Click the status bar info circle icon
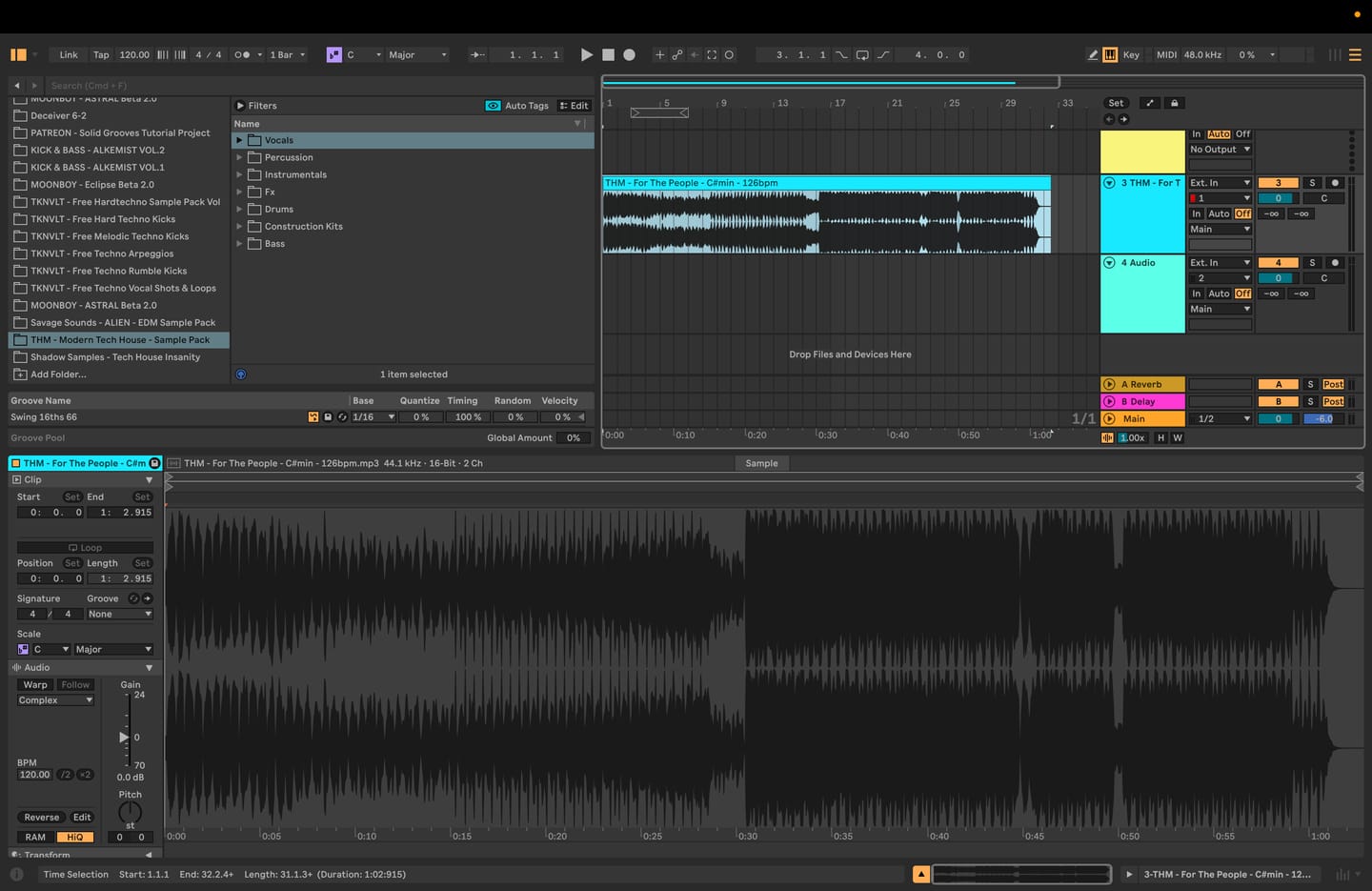Screen dimensions: 1372x891 [x=16, y=874]
